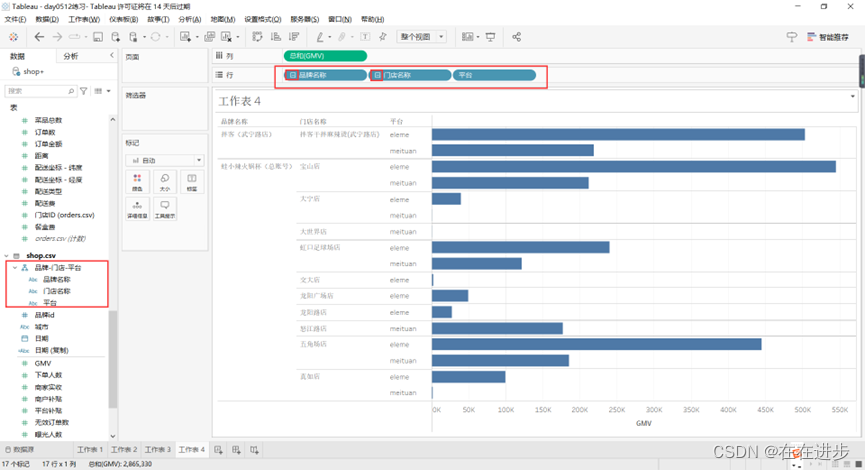
Task: Click the Fix axes pin icon
Action: tap(383, 37)
